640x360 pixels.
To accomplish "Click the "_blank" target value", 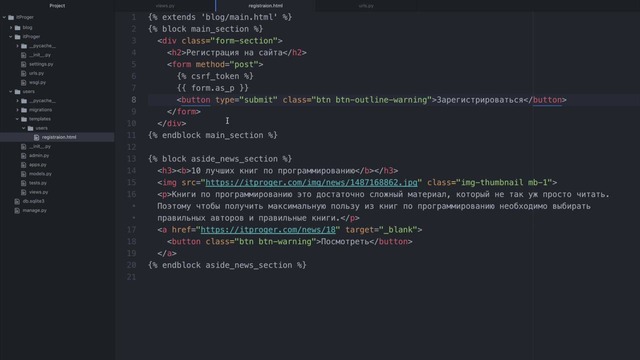I will (x=398, y=230).
